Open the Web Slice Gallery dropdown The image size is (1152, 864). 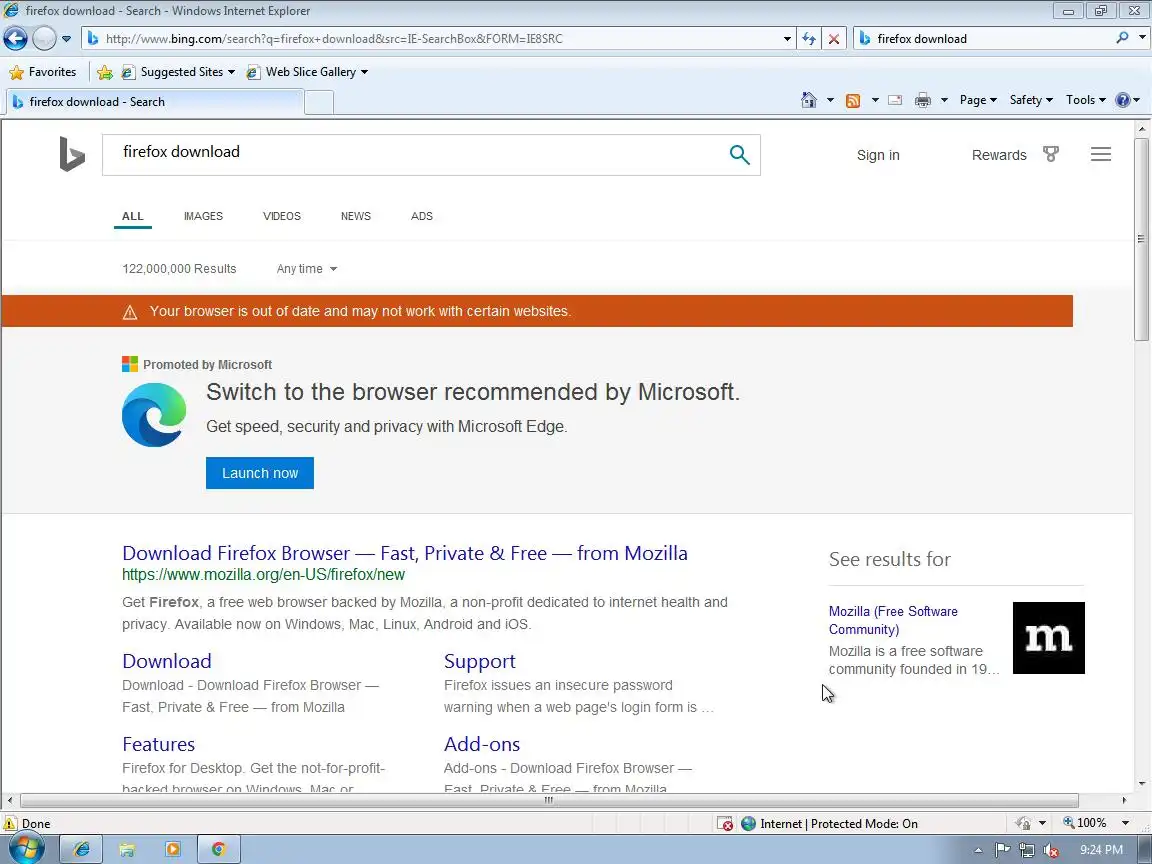(307, 72)
